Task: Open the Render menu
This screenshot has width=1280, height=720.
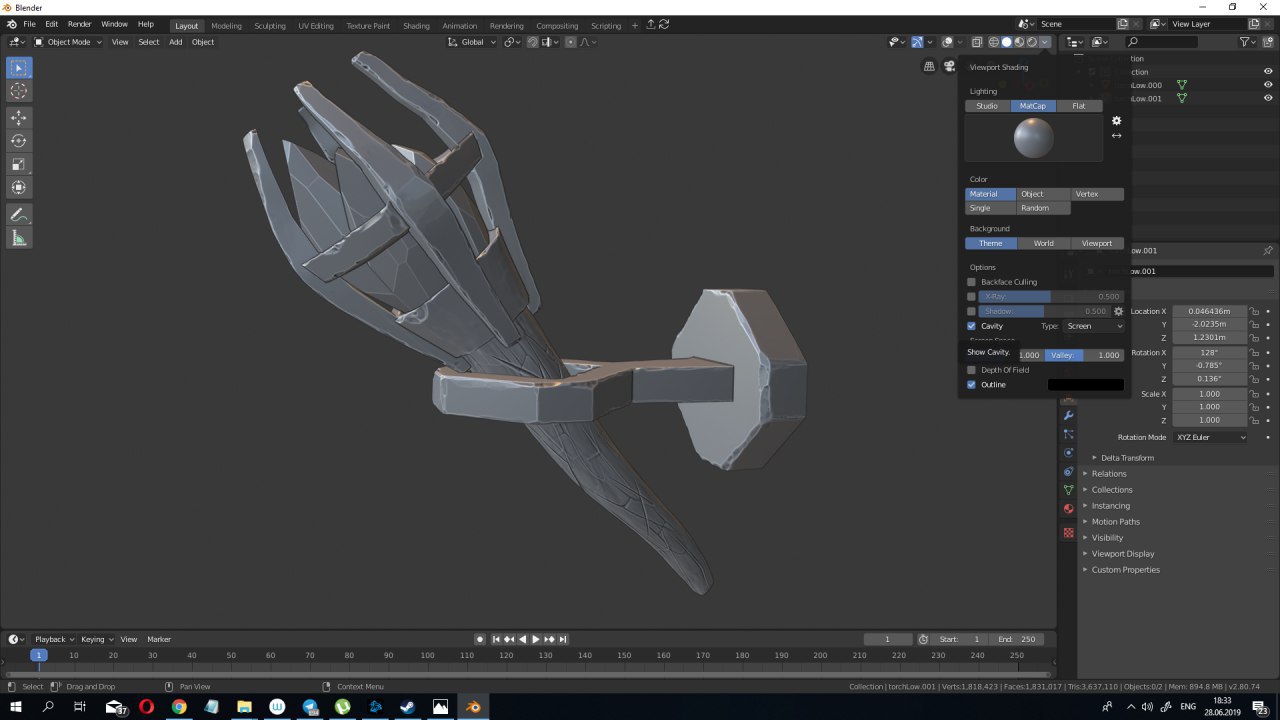Action: (x=80, y=24)
